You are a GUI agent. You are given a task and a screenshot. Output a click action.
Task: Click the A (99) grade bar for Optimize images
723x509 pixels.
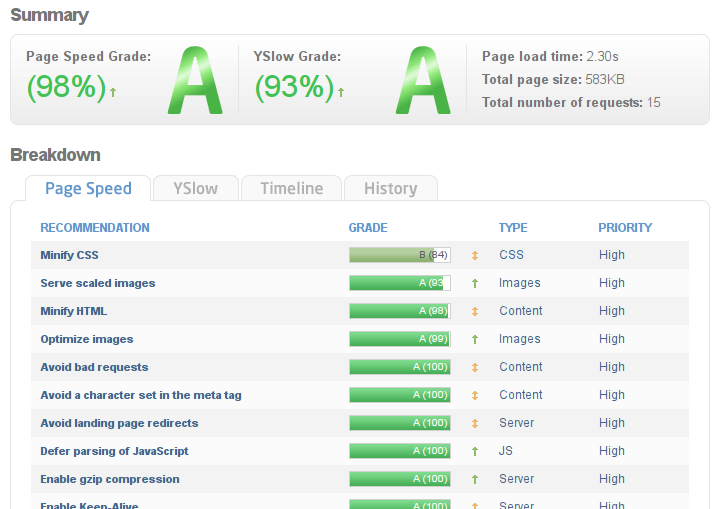[x=400, y=339]
